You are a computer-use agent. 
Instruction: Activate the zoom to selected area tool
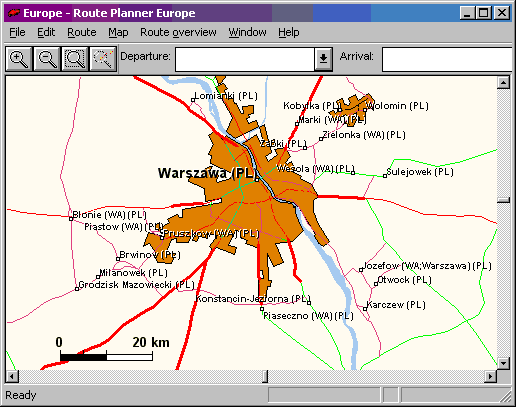coord(75,59)
